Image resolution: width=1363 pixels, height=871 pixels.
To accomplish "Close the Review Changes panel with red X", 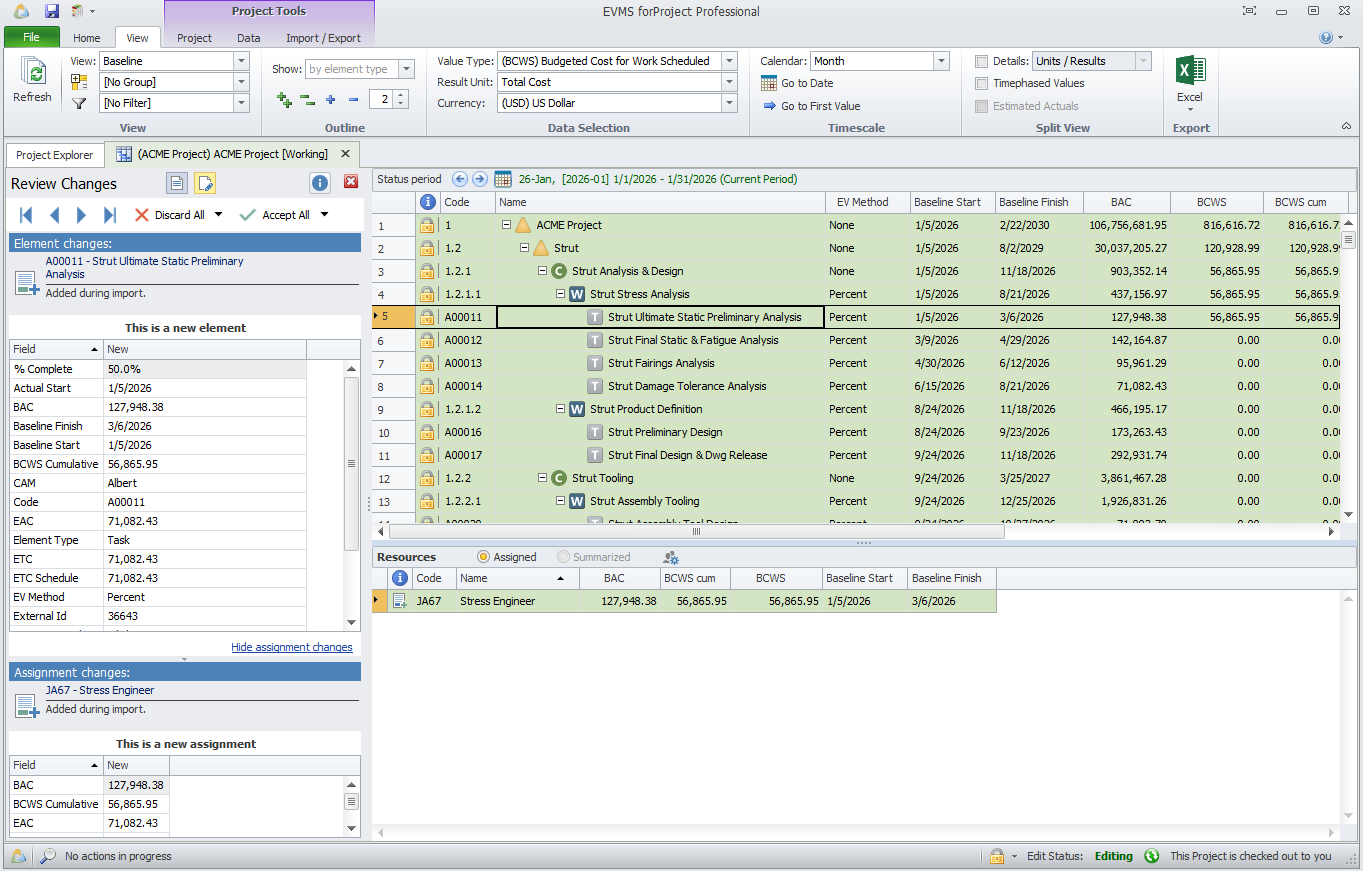I will [x=351, y=182].
